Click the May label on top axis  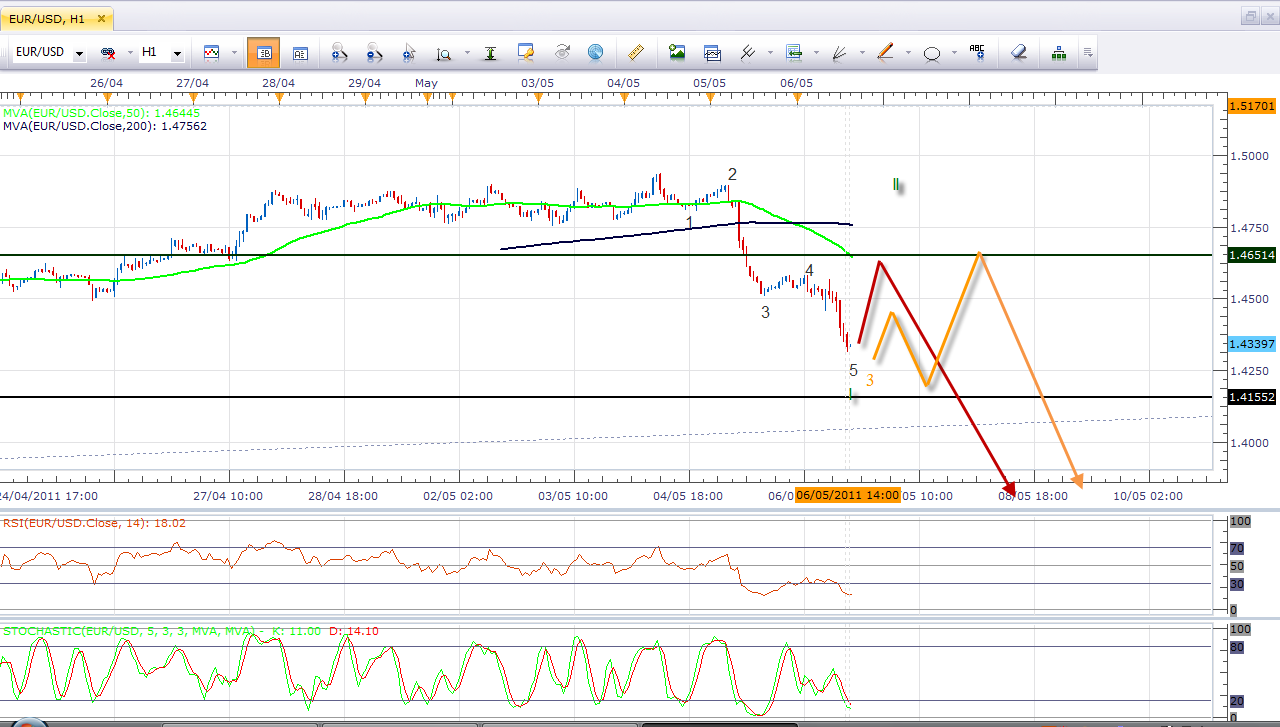(426, 82)
